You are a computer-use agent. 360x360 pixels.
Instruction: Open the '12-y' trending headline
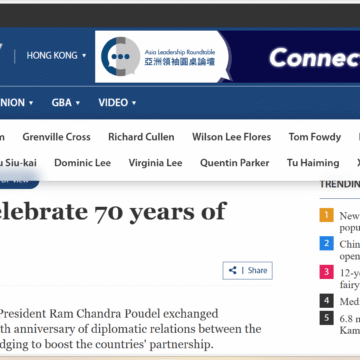(x=350, y=279)
